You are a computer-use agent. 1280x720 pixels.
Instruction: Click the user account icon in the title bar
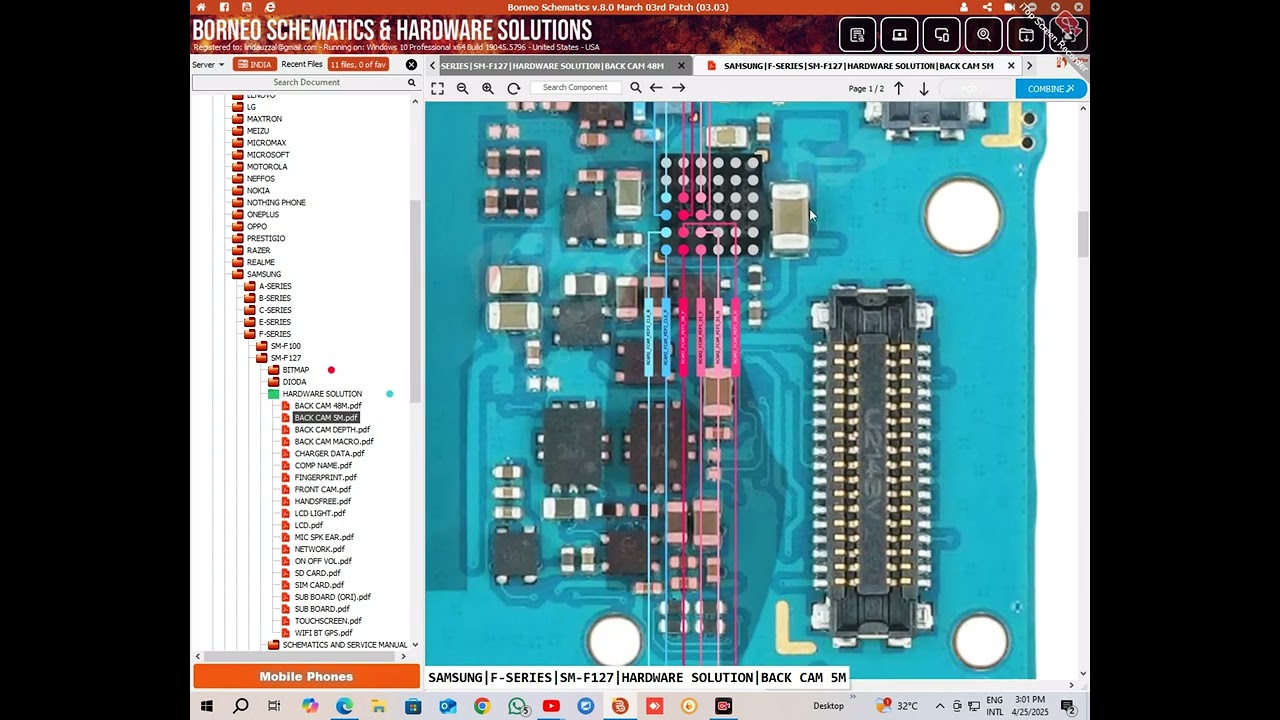point(964,7)
